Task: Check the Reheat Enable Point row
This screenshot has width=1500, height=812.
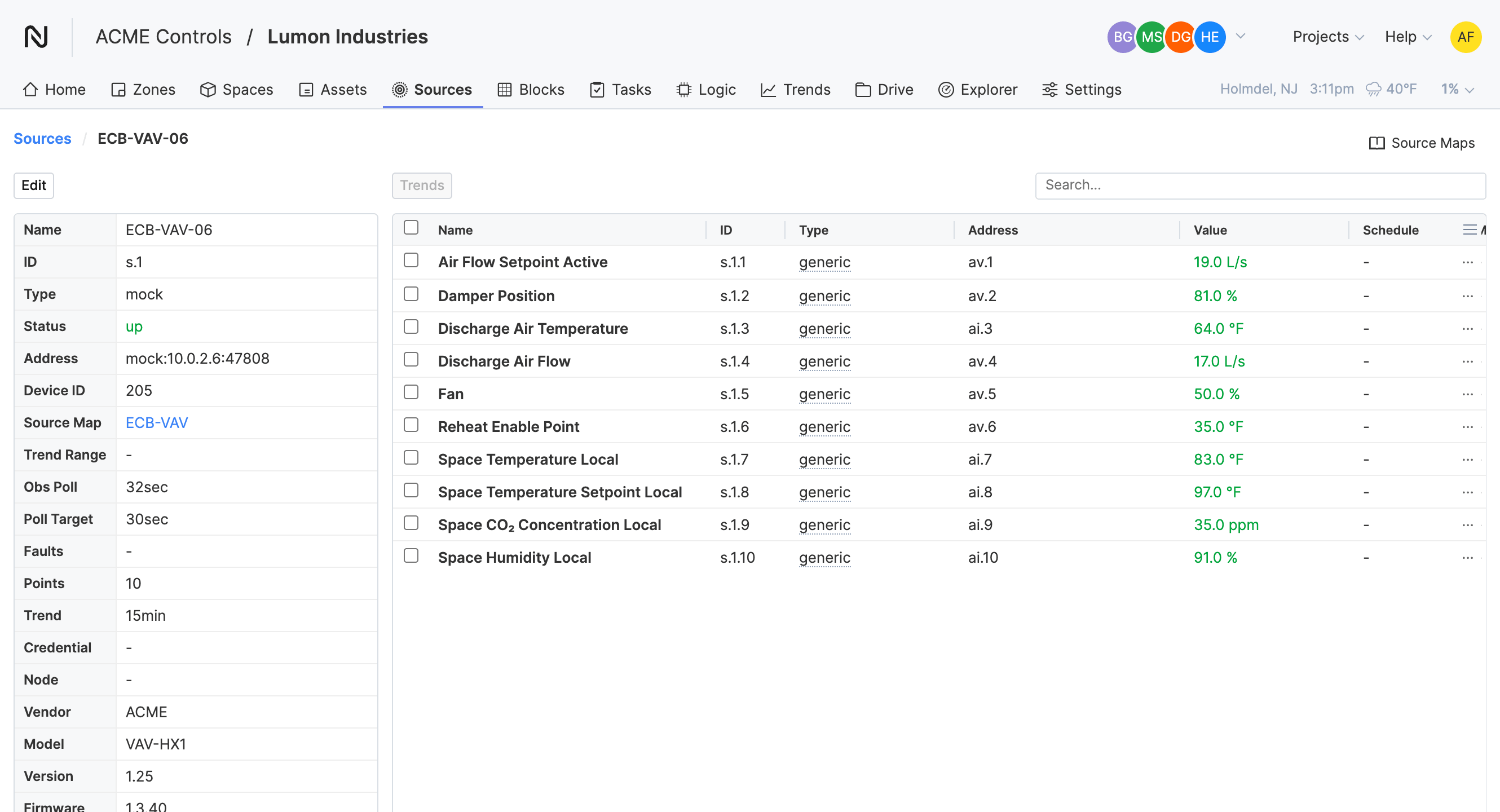Action: click(411, 426)
